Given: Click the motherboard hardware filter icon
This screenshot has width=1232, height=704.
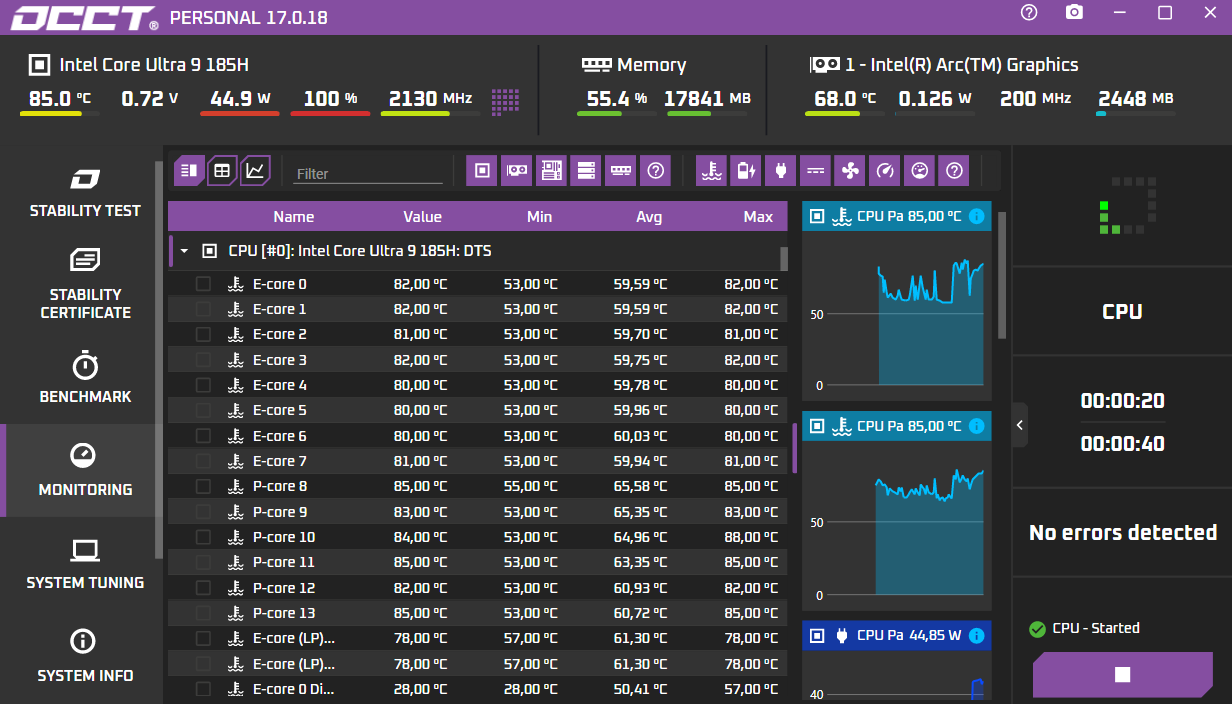Looking at the screenshot, I should pyautogui.click(x=551, y=171).
